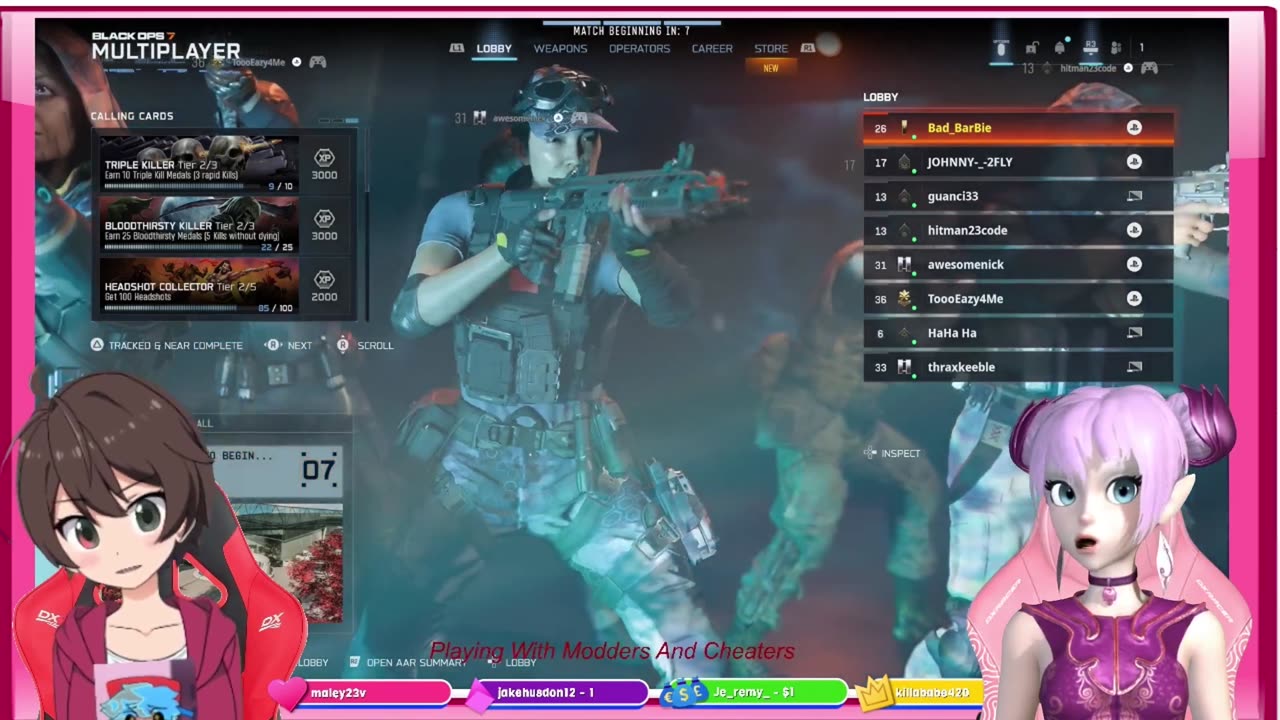Click the jakehusdon12 diamond overlay badge
The width and height of the screenshot is (1280, 720).
tap(556, 692)
